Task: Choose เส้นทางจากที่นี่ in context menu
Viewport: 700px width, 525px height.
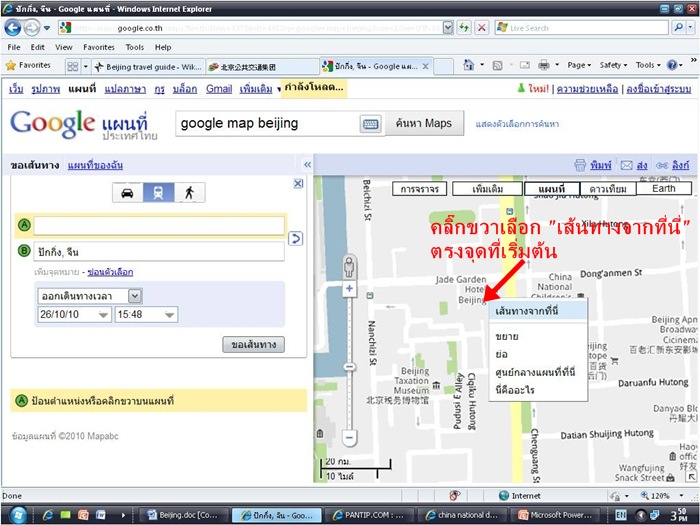Action: [538, 311]
